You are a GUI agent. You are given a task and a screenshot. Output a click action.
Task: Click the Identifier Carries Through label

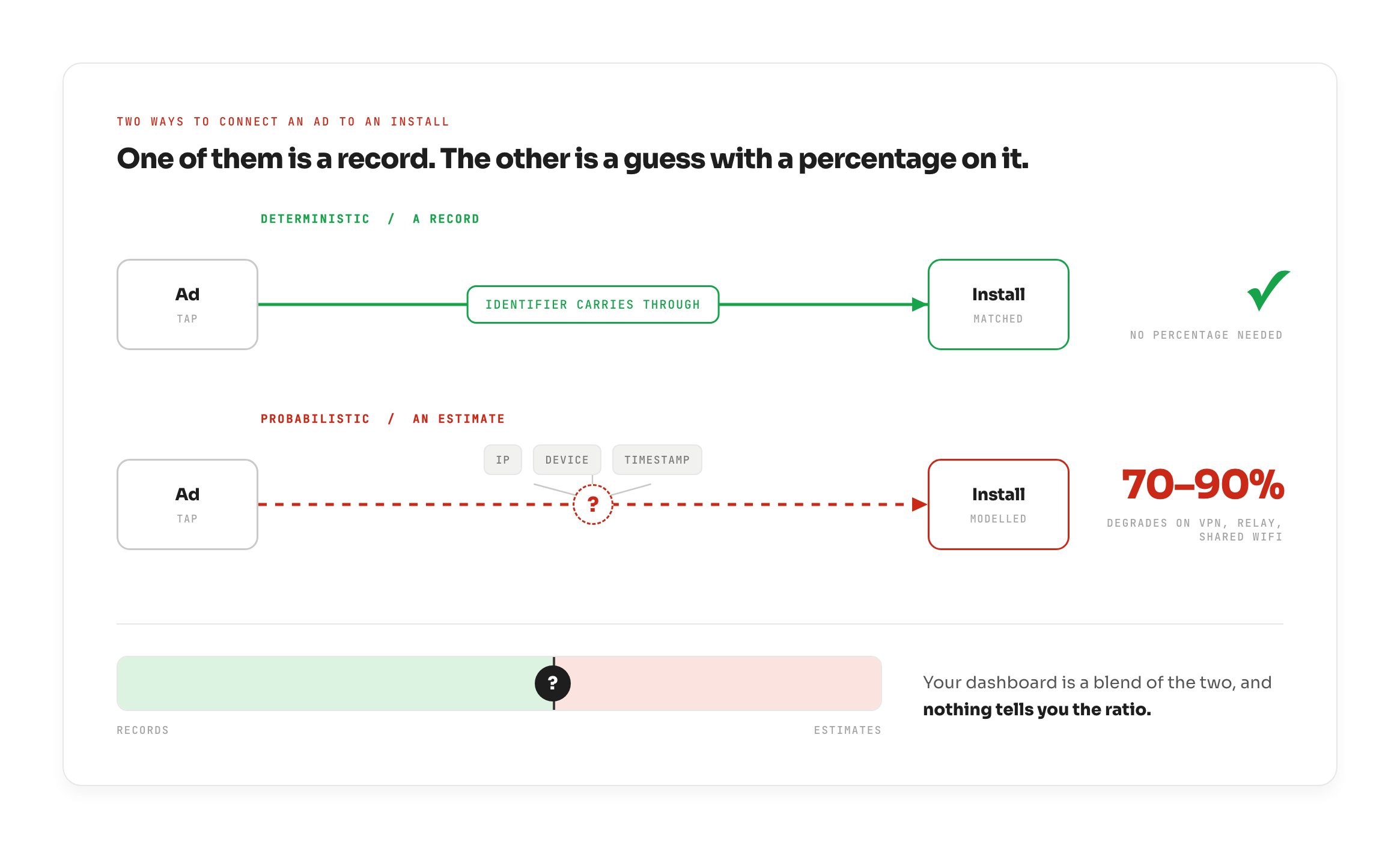pyautogui.click(x=593, y=304)
